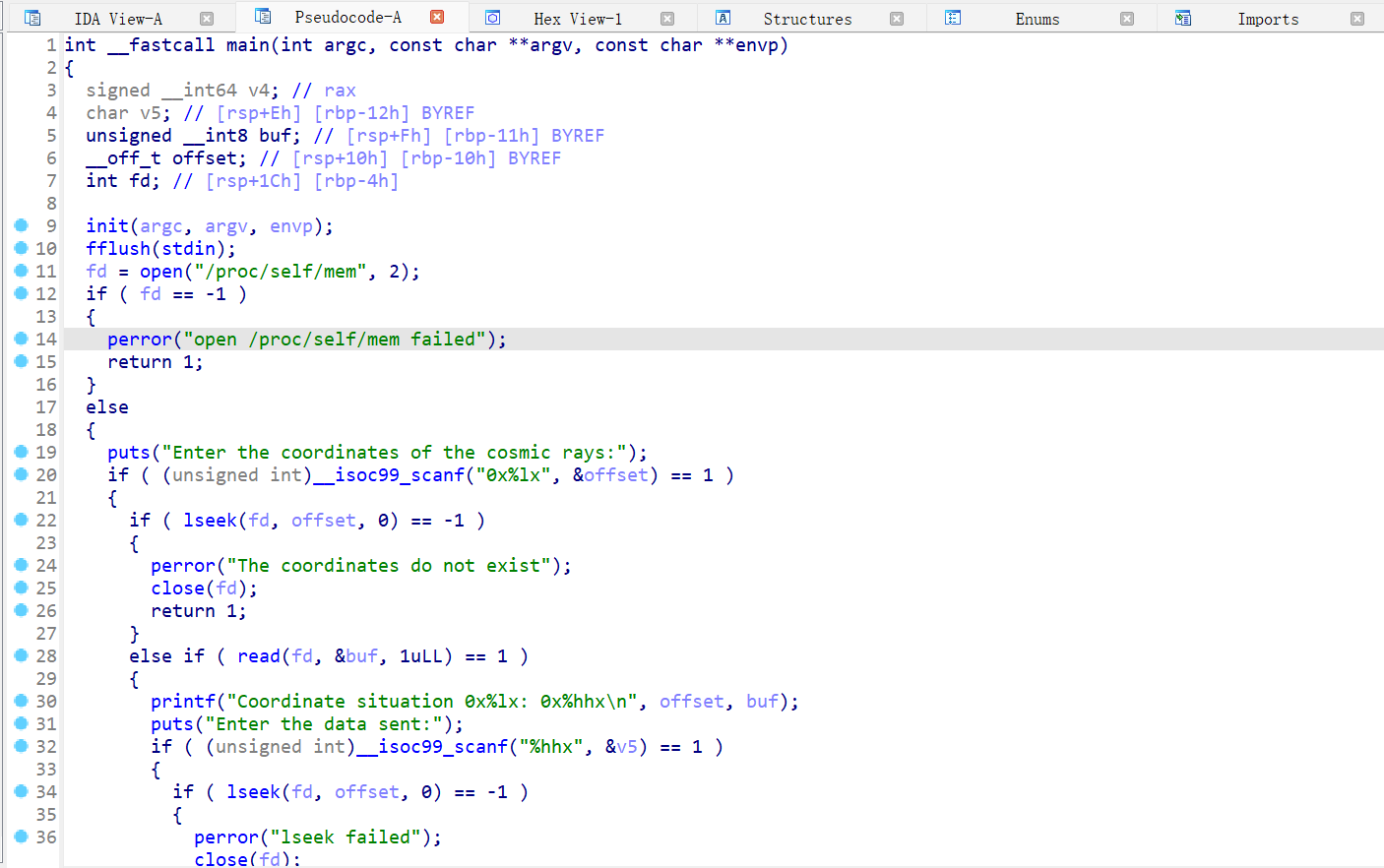The width and height of the screenshot is (1384, 868).
Task: Click the Imports tab icon
Action: (x=1183, y=18)
